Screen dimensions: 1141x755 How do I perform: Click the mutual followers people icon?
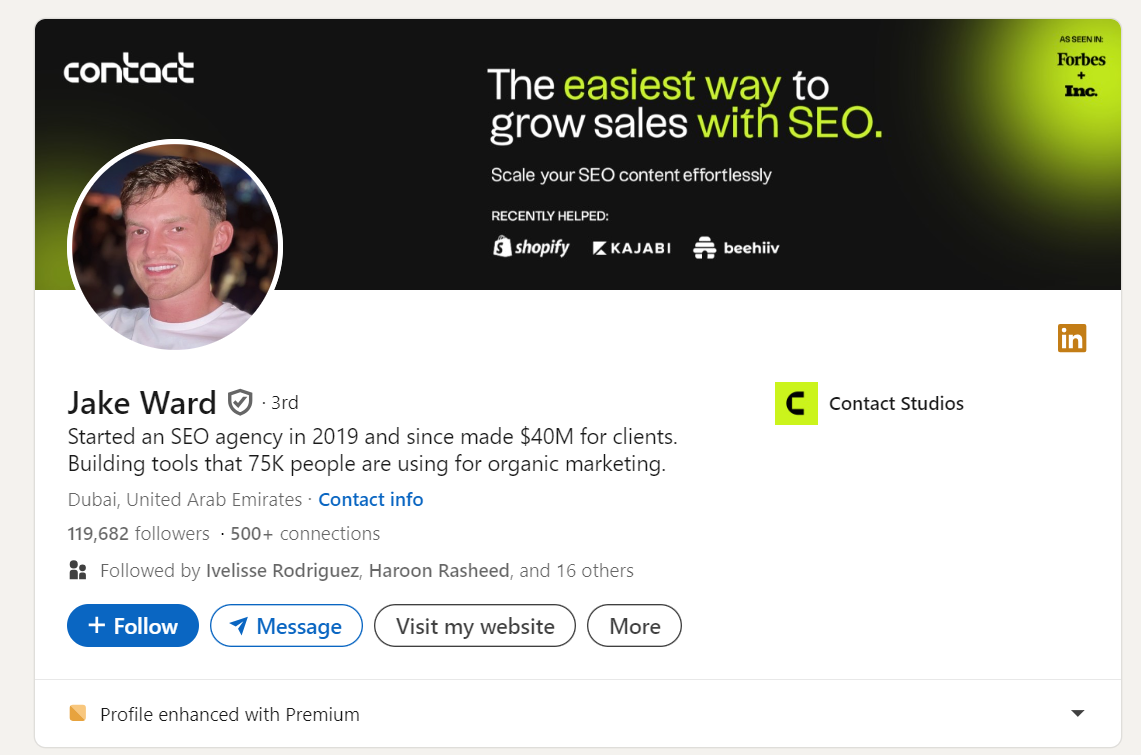[78, 571]
